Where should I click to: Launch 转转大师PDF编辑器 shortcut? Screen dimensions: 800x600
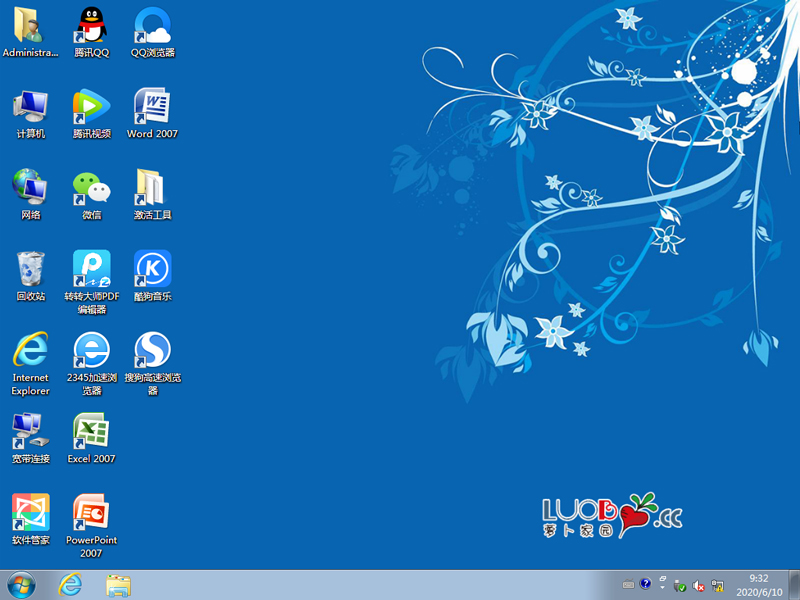coord(91,282)
